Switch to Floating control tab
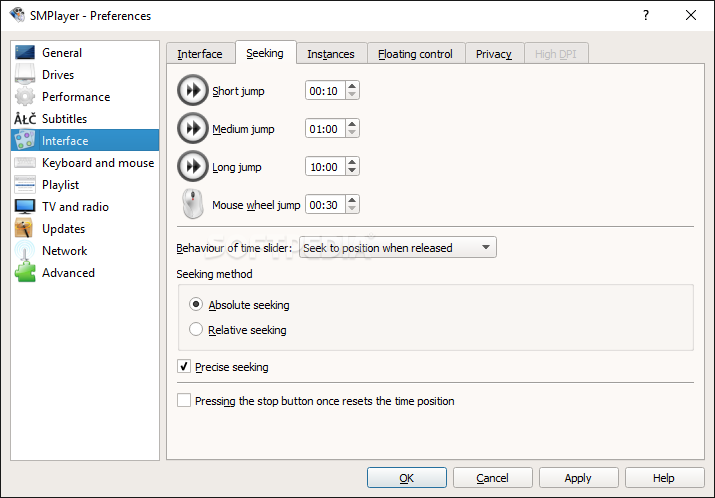 click(415, 54)
